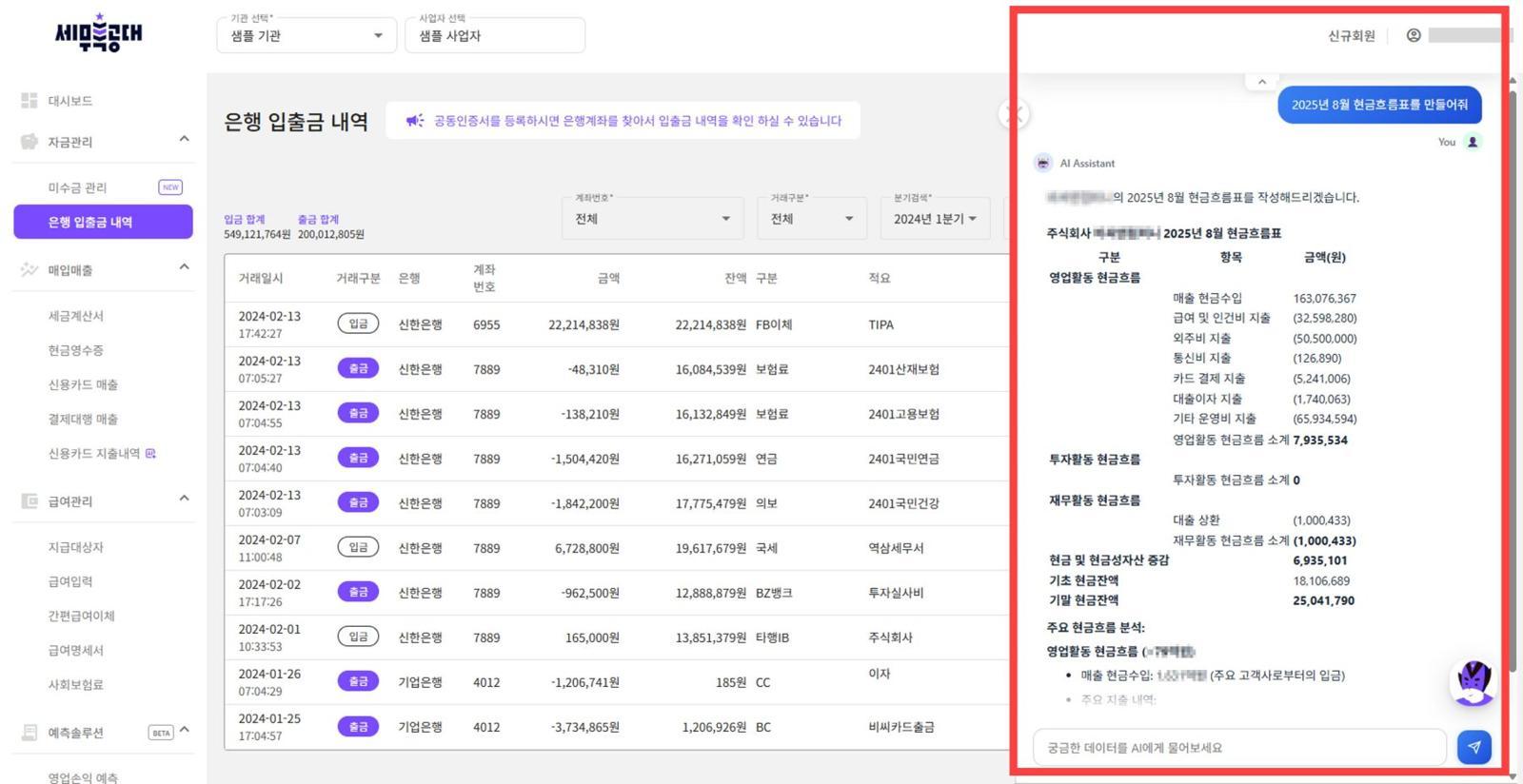Click the paper plane send icon
The width and height of the screenshot is (1523, 784).
tap(1474, 747)
